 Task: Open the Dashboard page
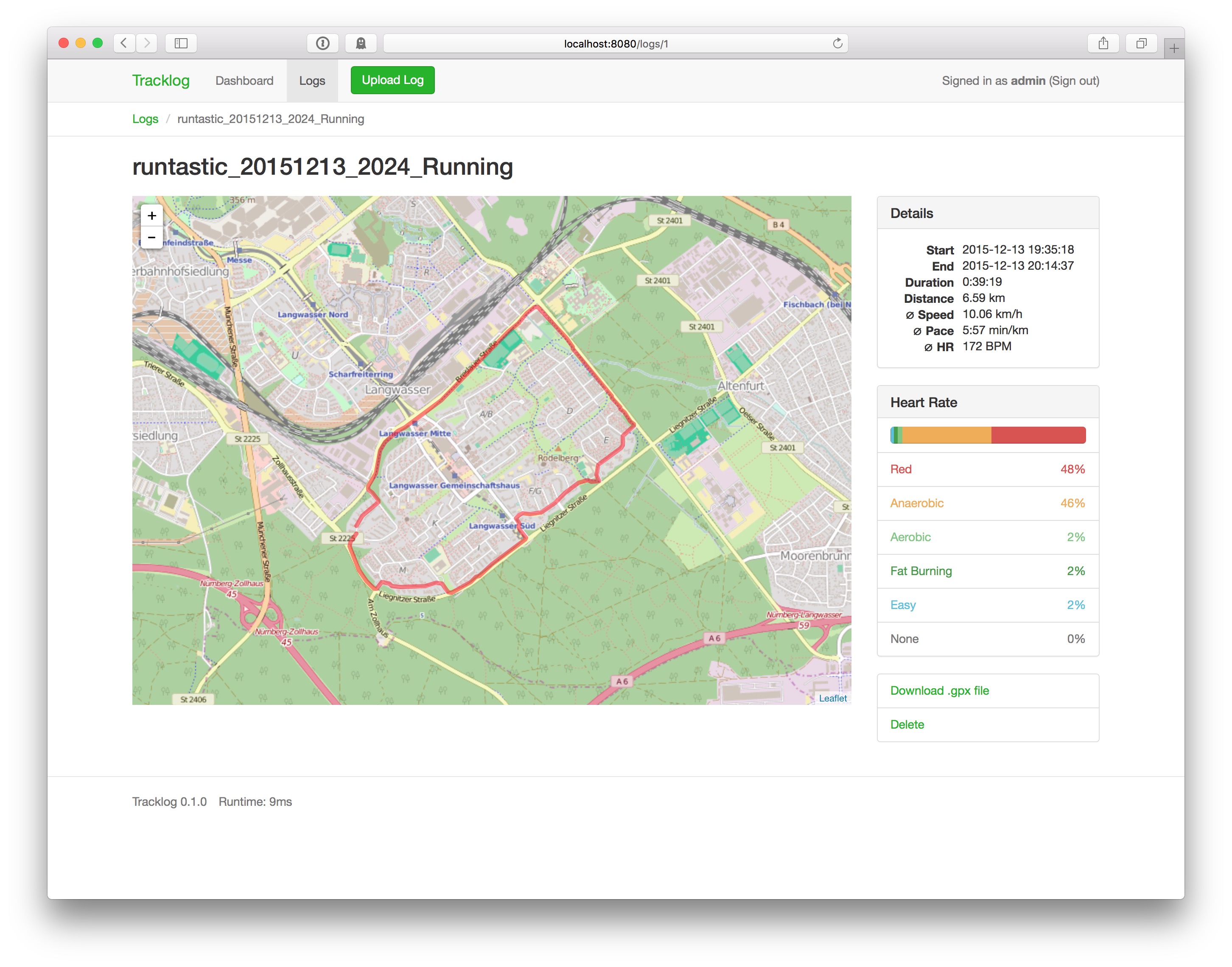pos(244,81)
